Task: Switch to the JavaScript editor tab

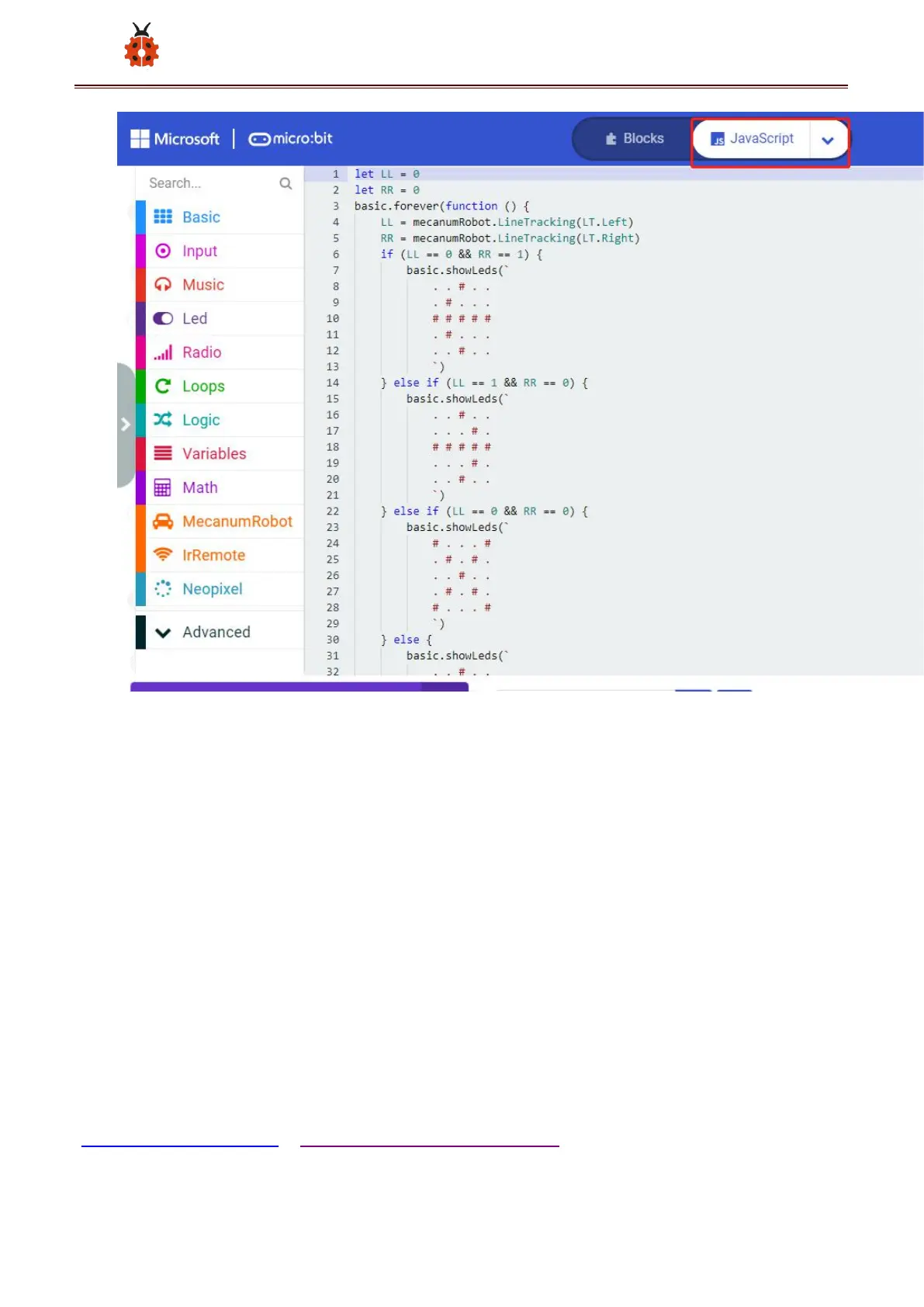Action: [x=752, y=139]
